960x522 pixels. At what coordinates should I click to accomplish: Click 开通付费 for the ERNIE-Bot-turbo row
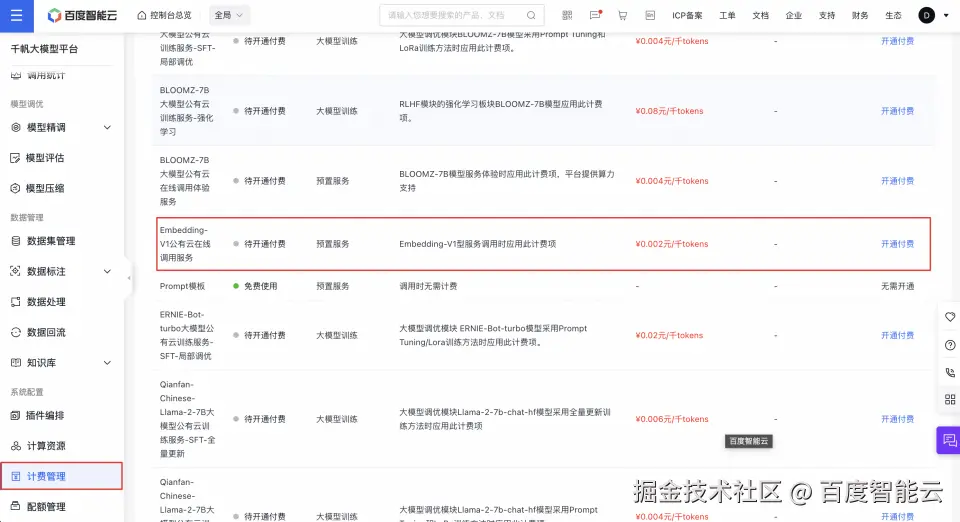(x=897, y=335)
